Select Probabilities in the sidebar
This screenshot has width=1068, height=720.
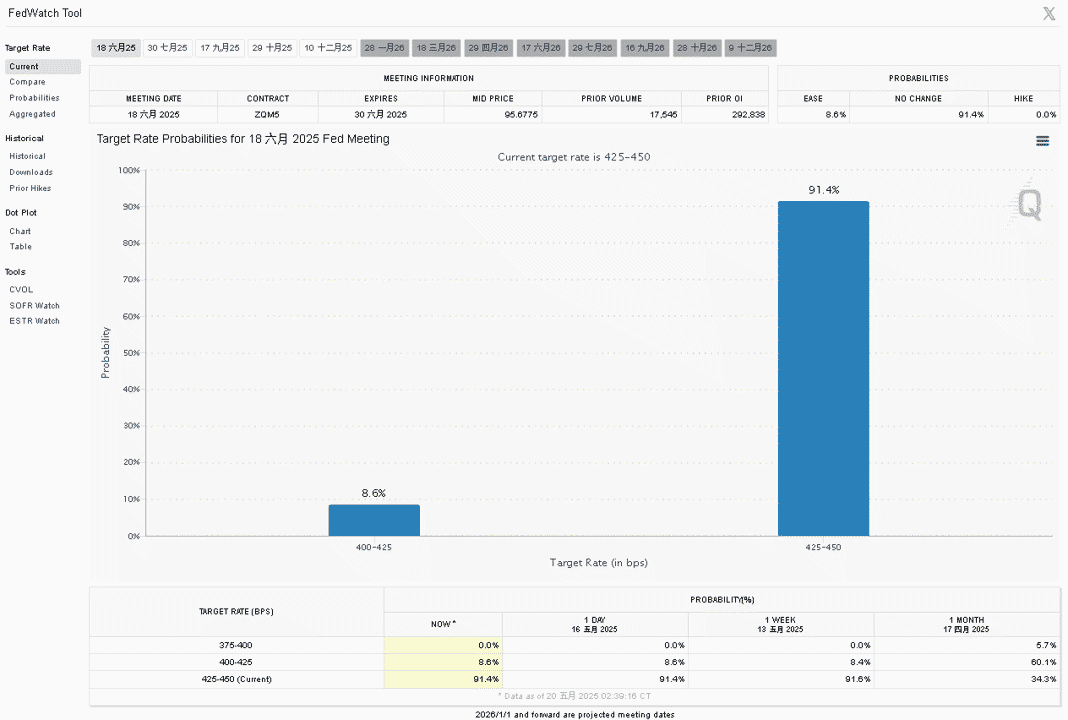tap(34, 98)
